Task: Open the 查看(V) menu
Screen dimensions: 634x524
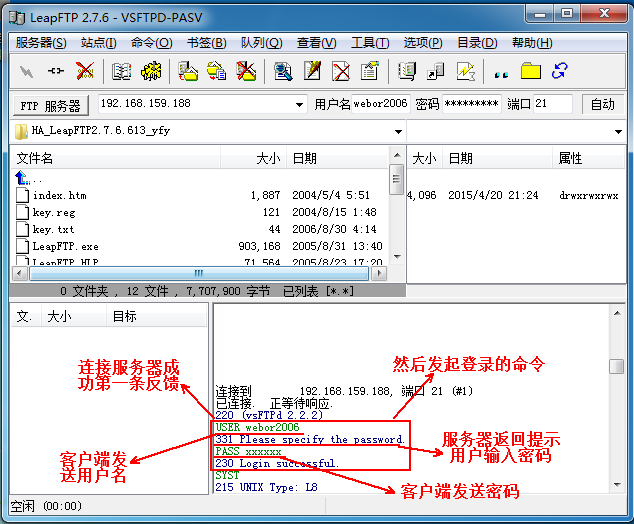Action: (x=316, y=43)
